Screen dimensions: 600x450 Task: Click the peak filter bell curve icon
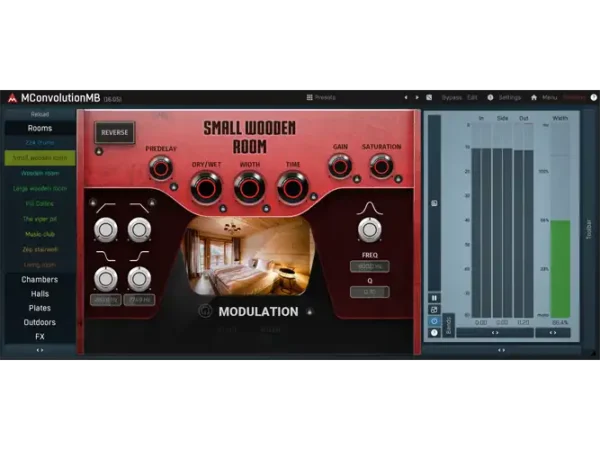point(369,209)
